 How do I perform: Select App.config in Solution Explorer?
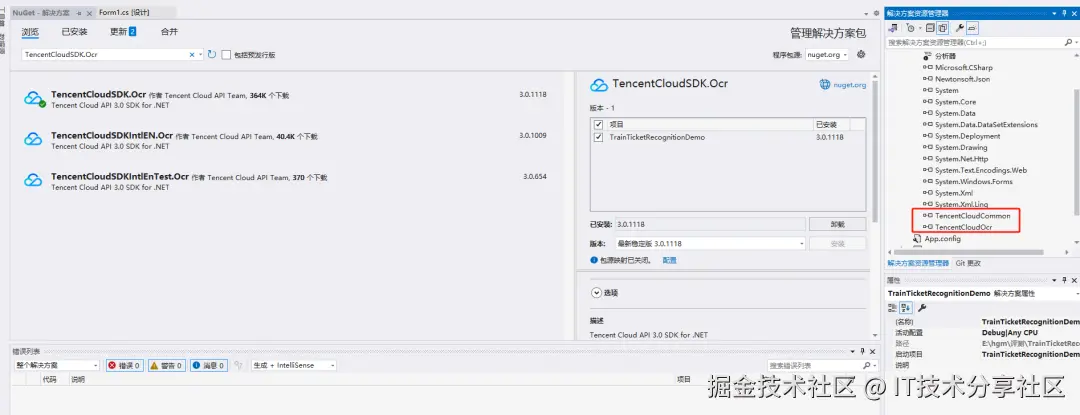coord(944,239)
